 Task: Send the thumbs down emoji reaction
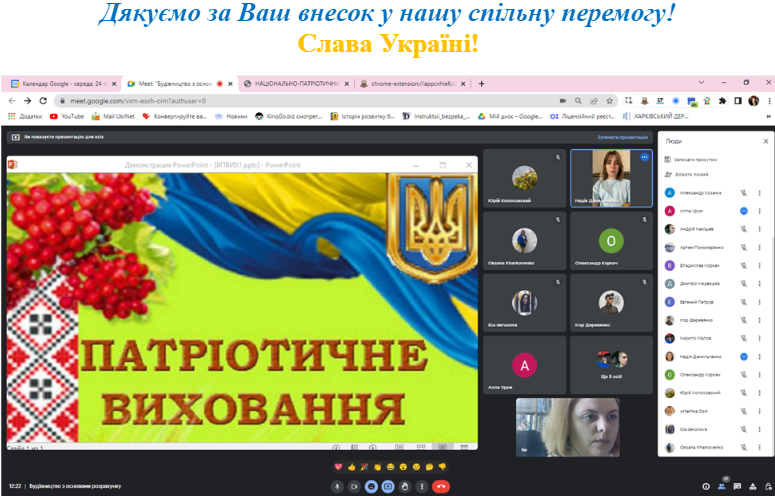[442, 467]
